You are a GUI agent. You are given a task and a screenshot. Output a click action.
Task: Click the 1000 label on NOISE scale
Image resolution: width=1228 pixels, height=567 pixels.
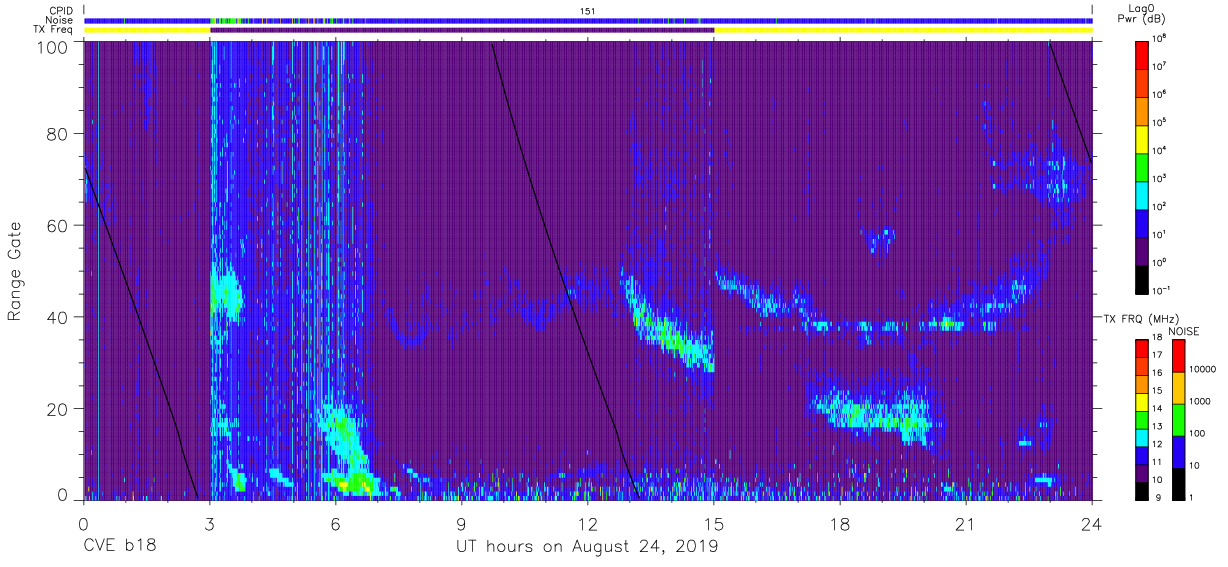coord(1200,401)
